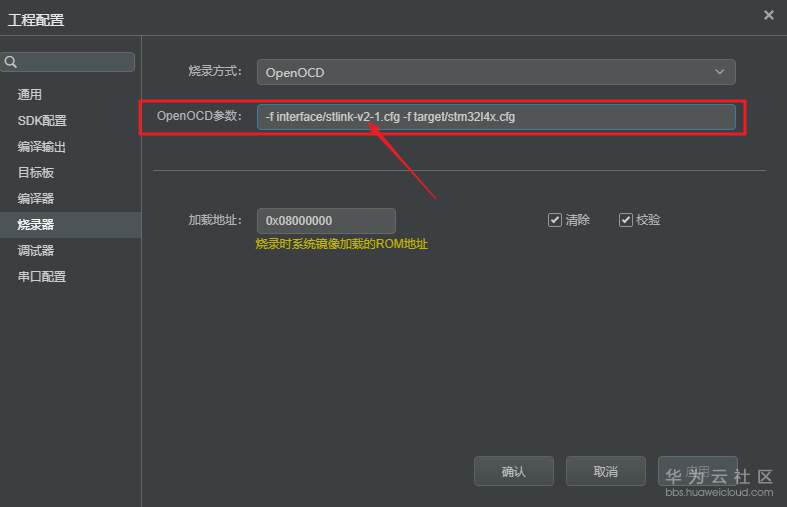Click the OpenOCD参数 label
Viewport: 787px width, 507px height.
[199, 116]
